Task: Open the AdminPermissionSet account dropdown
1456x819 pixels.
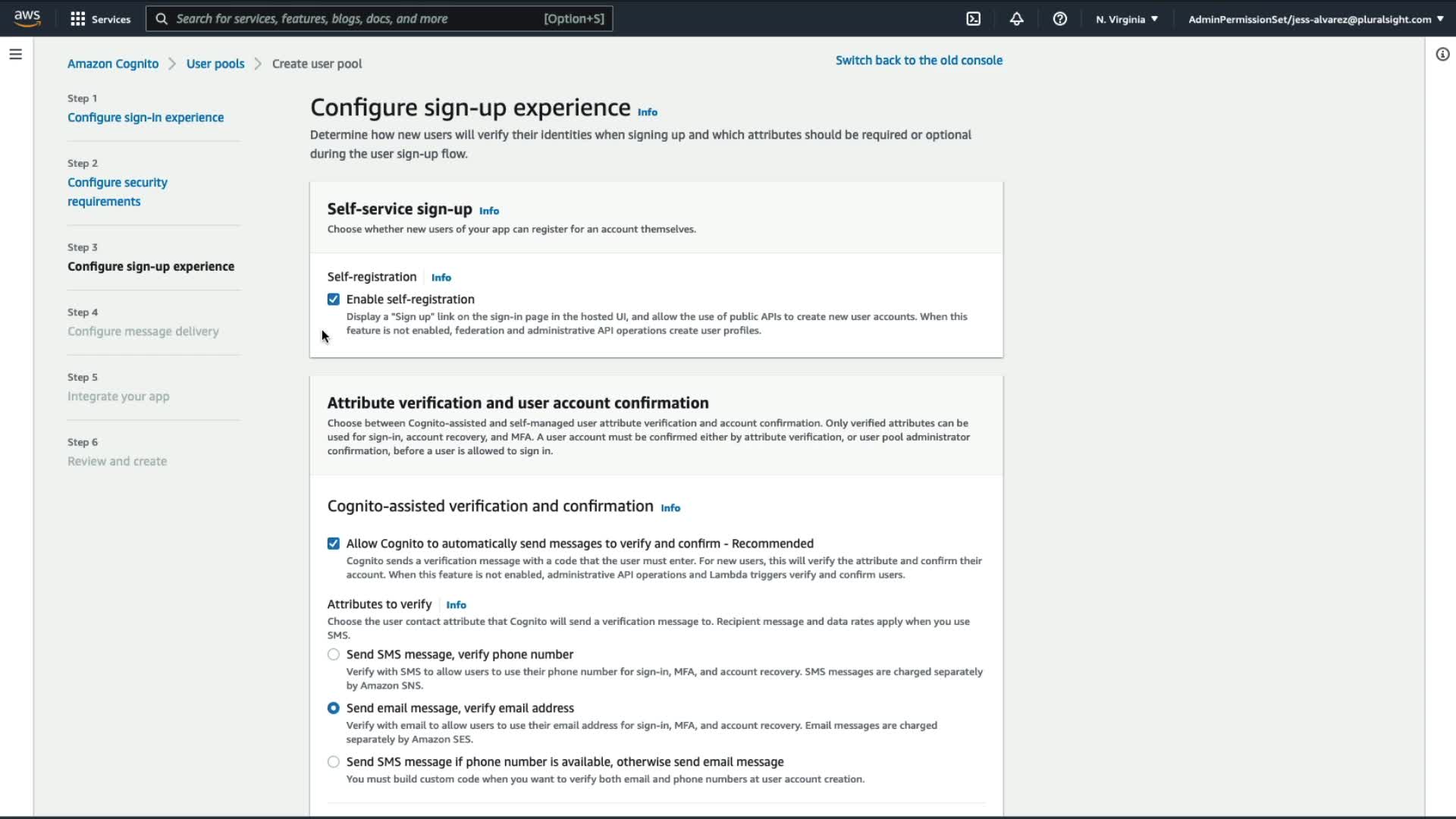Action: tap(1315, 19)
